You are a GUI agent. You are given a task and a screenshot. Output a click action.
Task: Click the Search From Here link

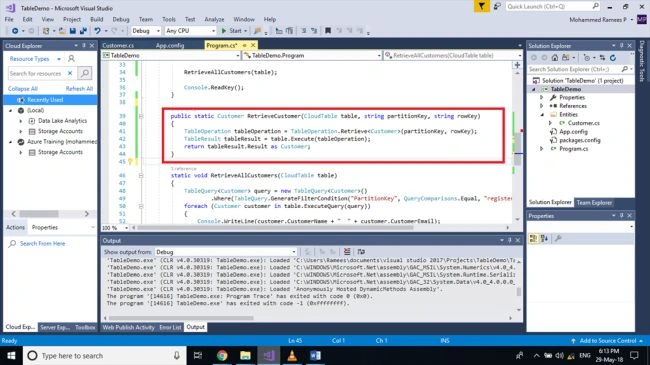42,243
